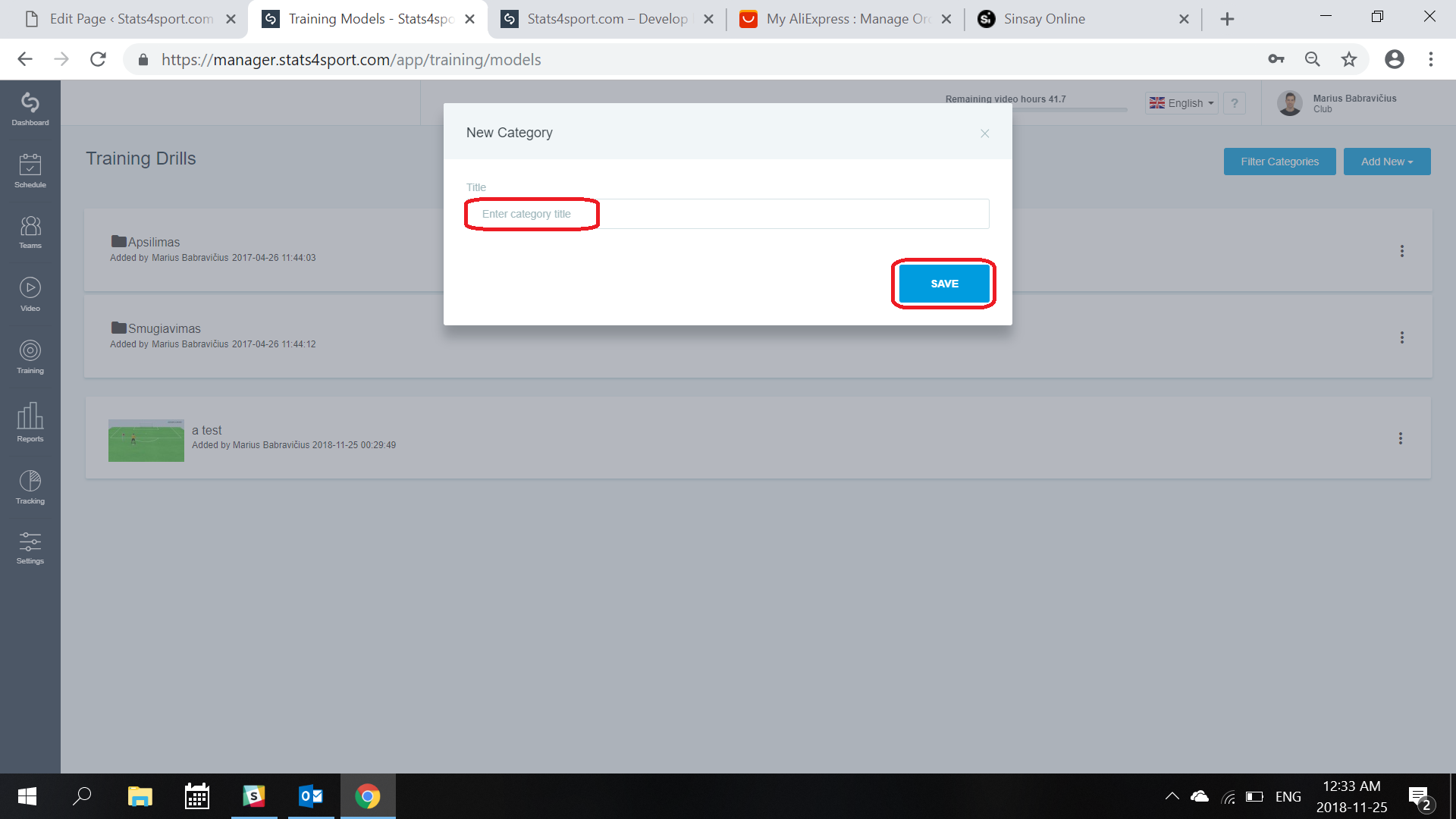This screenshot has height=819, width=1456.
Task: Click the Enter category title field
Action: coord(727,214)
